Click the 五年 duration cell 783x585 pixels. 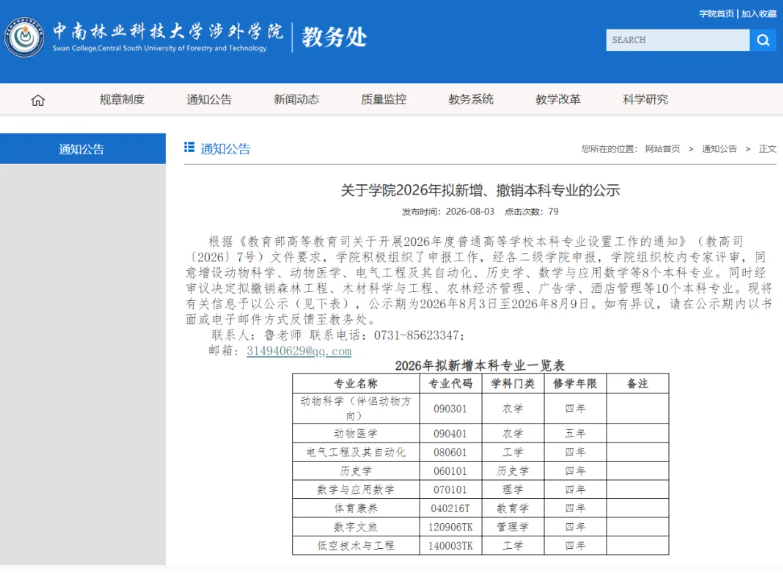coord(575,434)
